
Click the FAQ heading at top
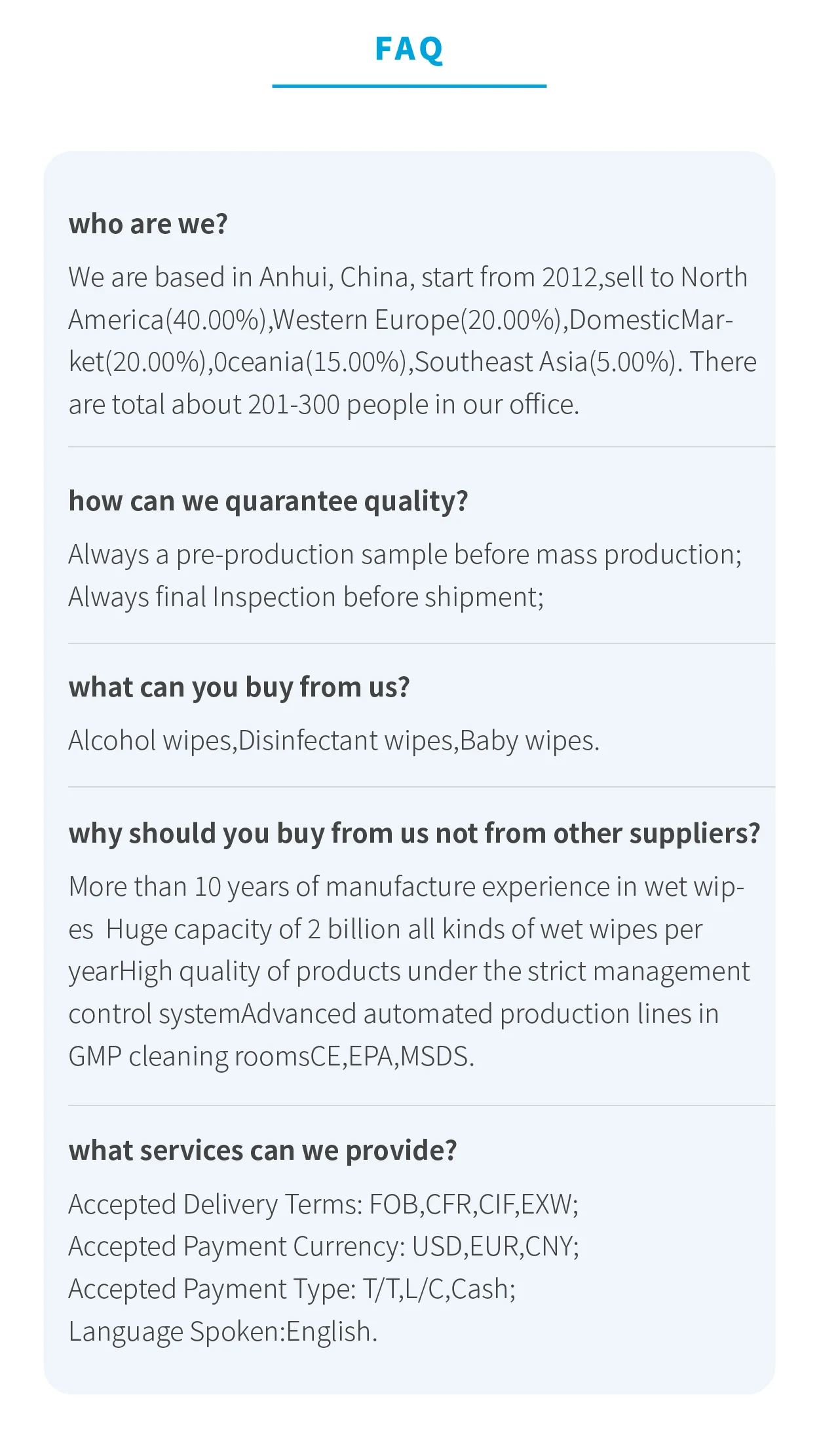click(409, 49)
